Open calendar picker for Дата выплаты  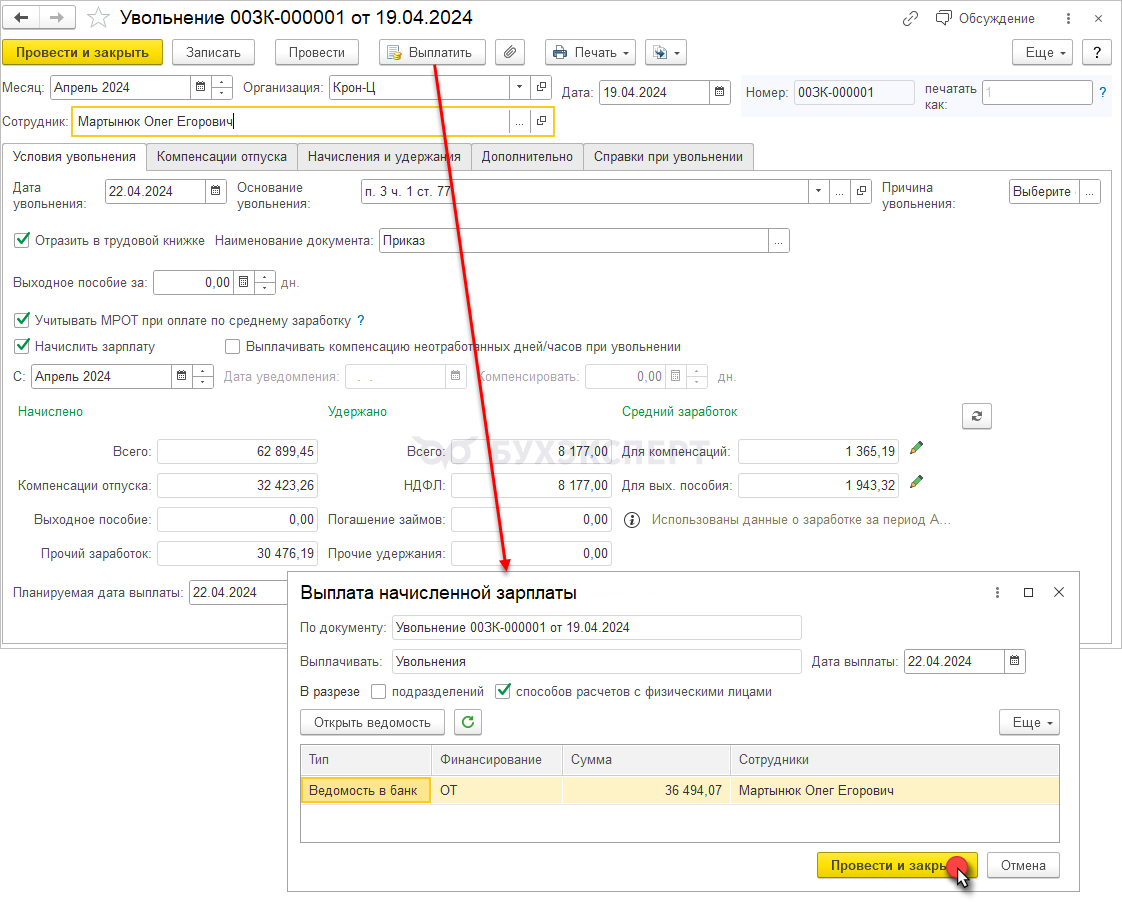coord(1015,661)
